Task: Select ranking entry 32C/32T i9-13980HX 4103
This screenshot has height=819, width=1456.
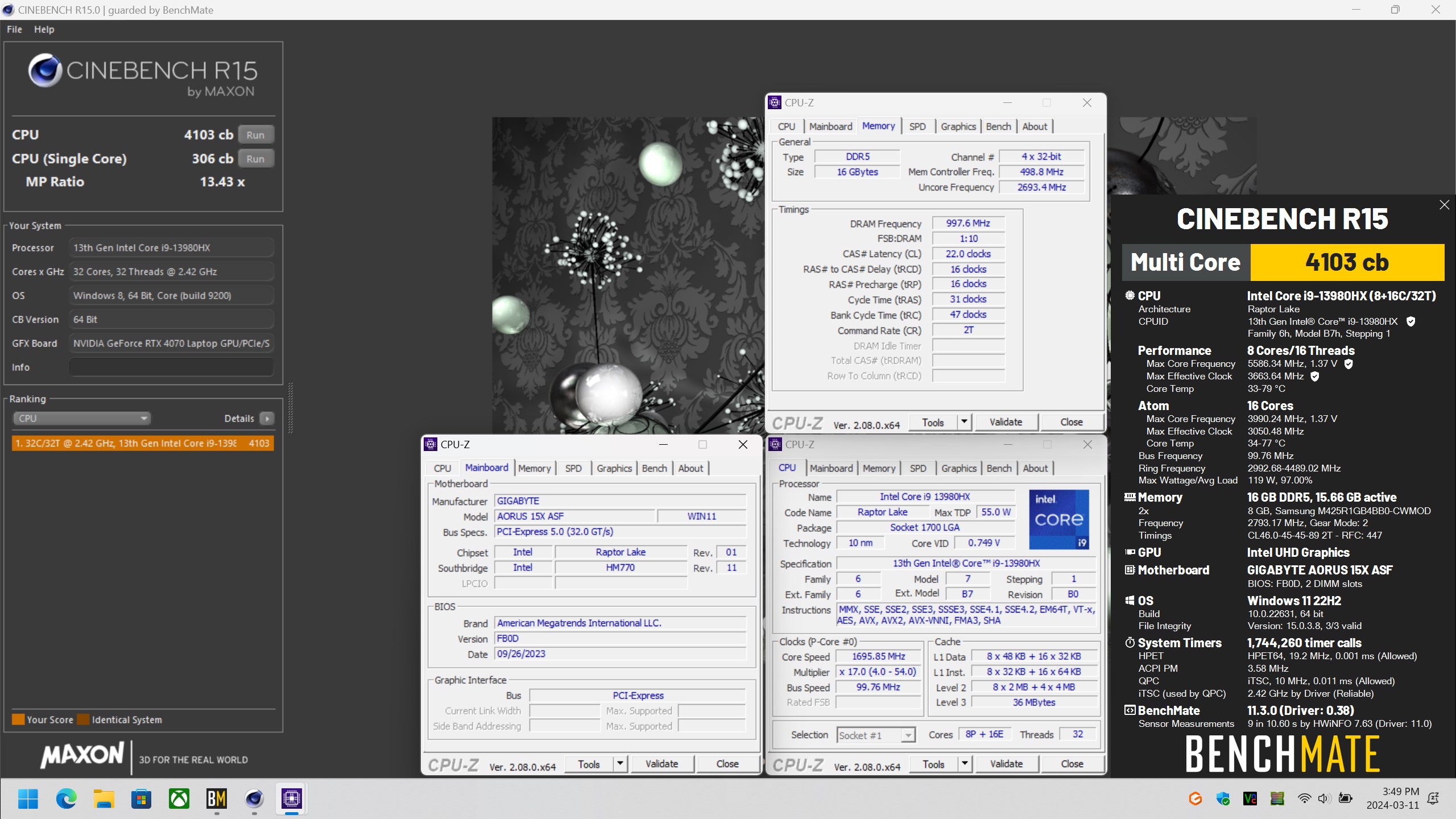Action: [143, 443]
